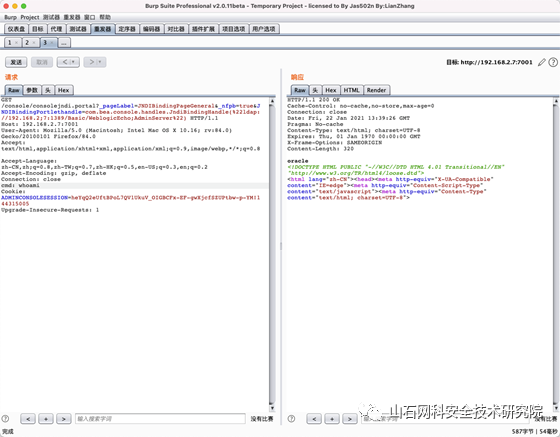560x437 pixels.
Task: Open the Project menu
Action: point(30,17)
